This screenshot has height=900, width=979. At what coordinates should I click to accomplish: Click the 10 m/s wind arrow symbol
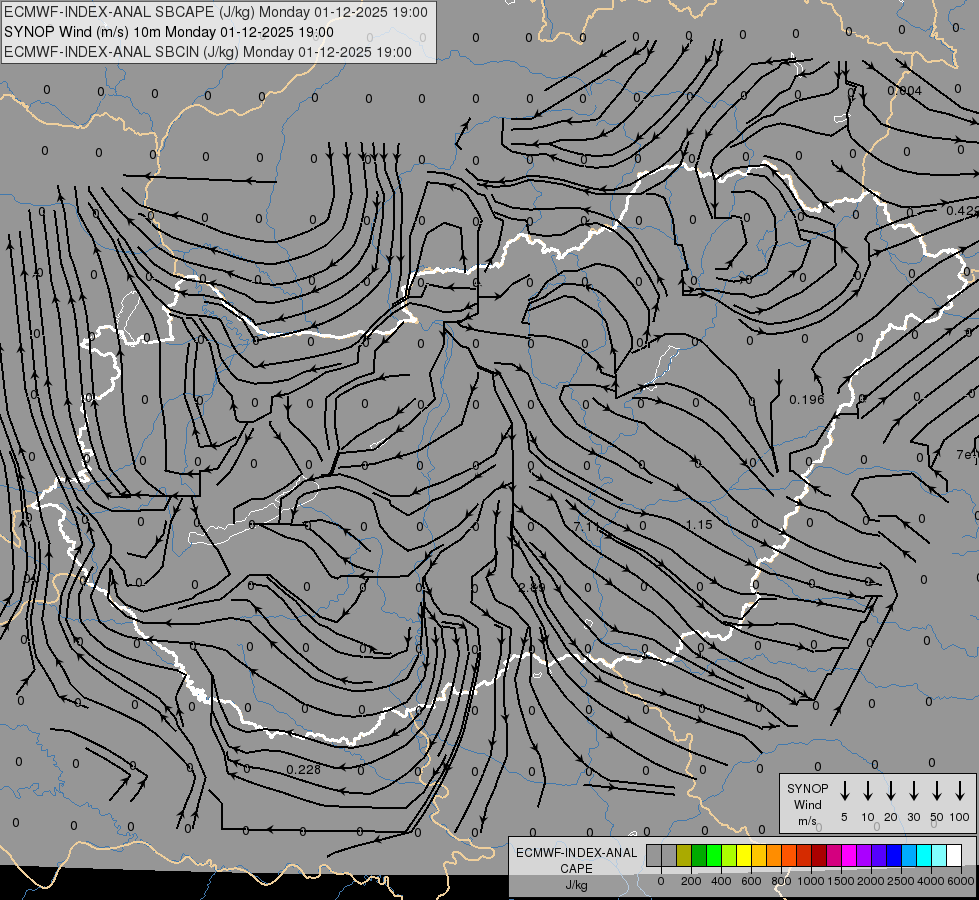point(867,791)
